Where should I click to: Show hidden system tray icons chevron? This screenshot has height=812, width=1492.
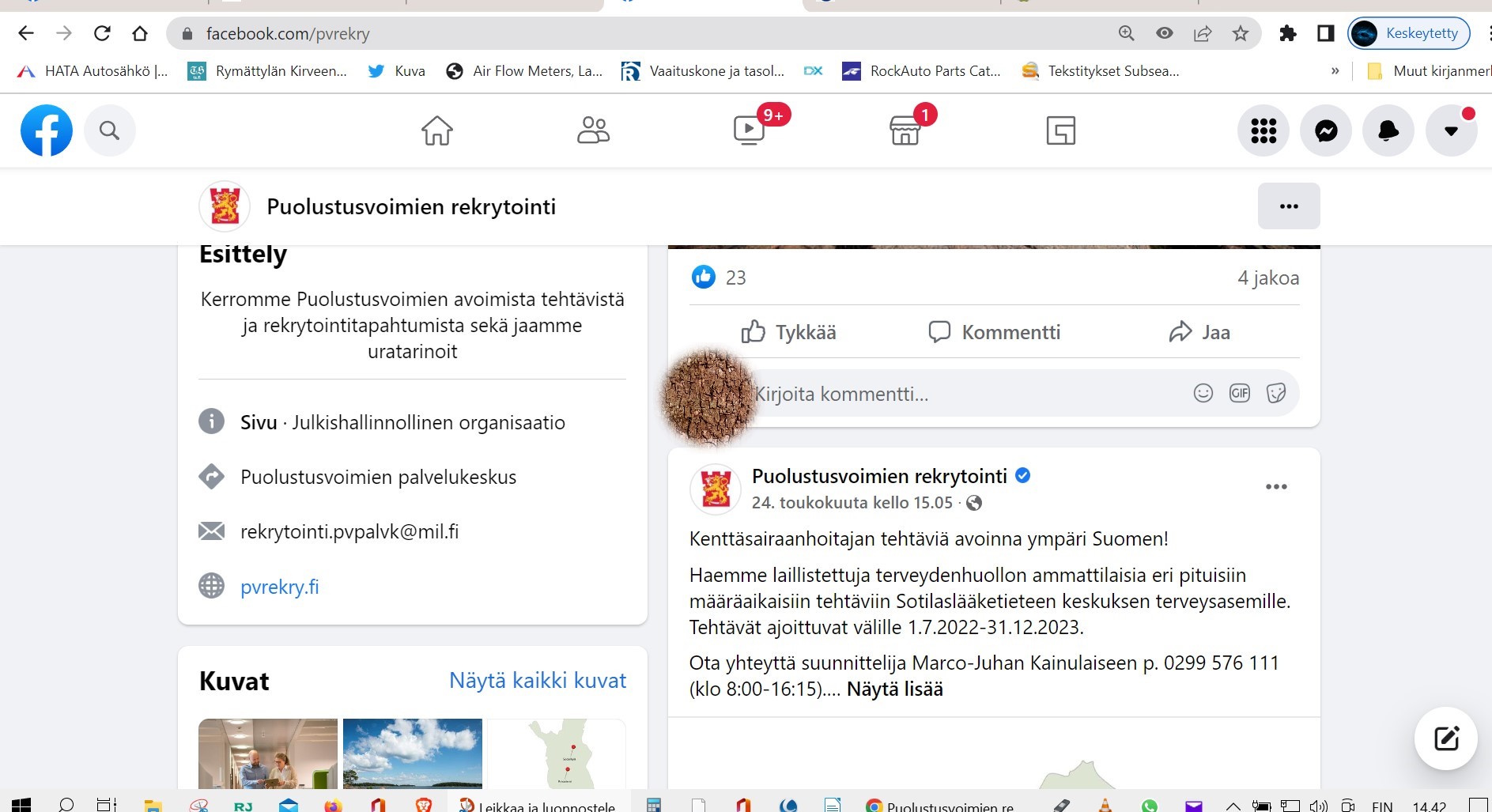[1233, 806]
